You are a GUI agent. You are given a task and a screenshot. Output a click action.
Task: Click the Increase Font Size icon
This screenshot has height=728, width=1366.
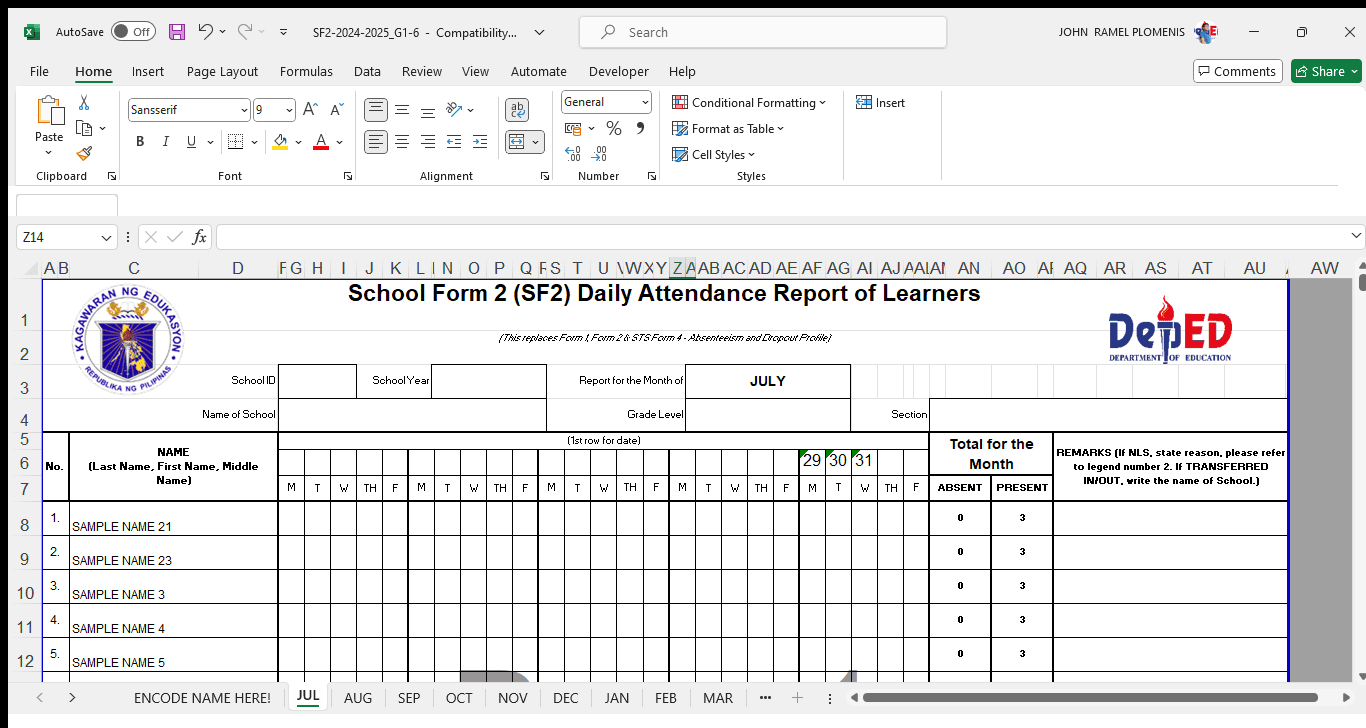[310, 110]
